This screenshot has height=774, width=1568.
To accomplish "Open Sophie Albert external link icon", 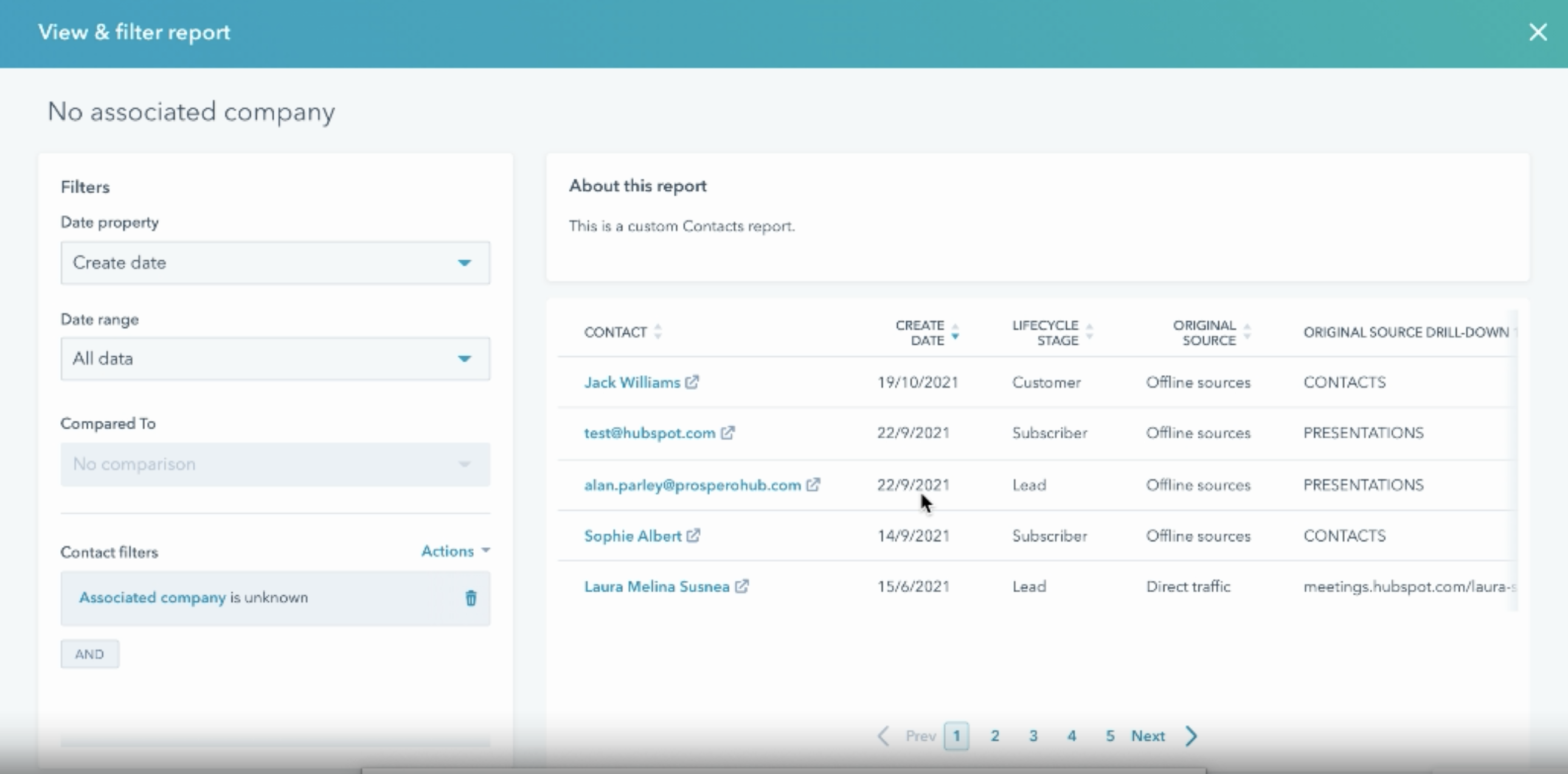I will [693, 536].
